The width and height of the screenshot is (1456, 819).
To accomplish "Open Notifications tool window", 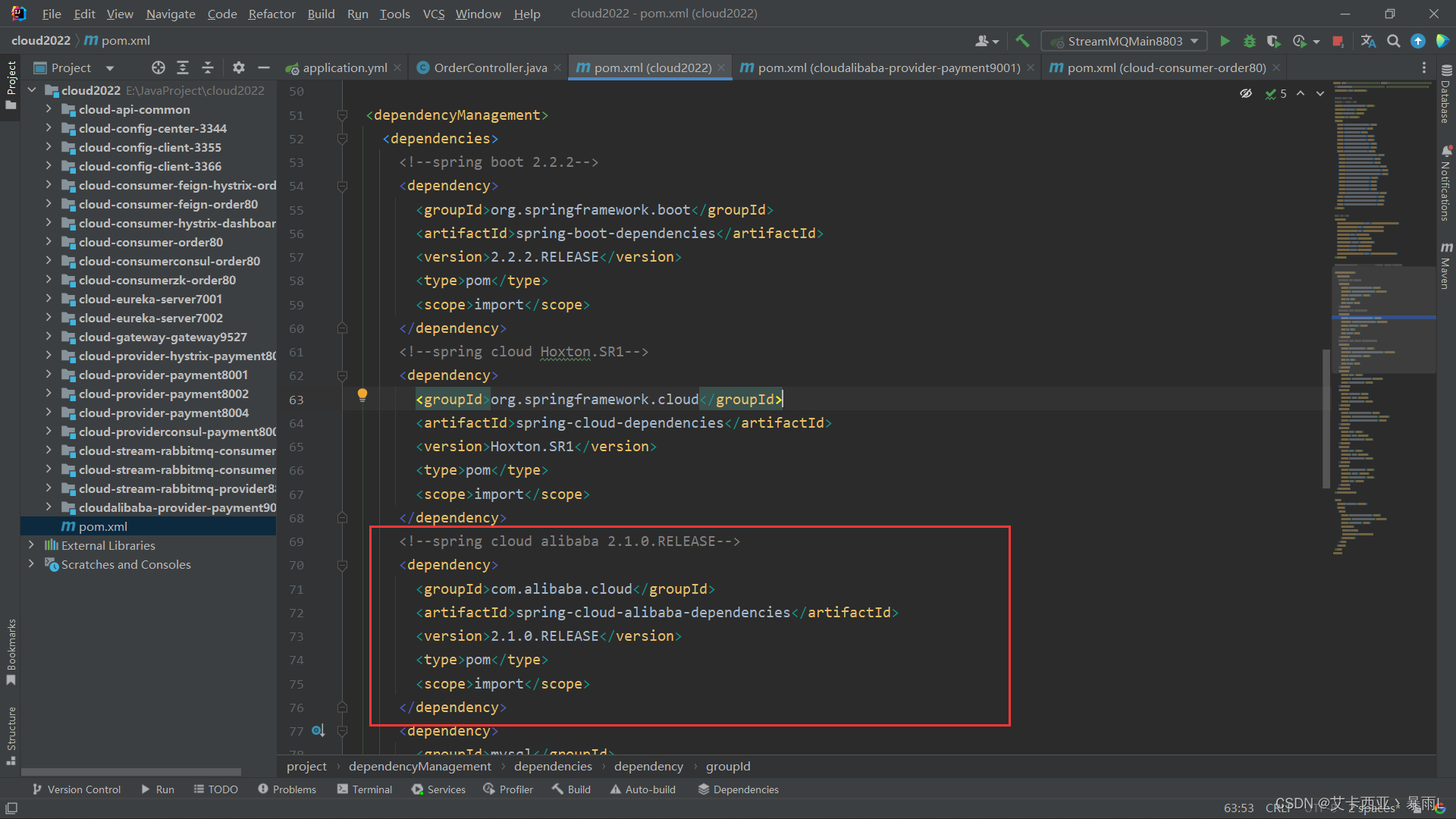I will pos(1446,183).
